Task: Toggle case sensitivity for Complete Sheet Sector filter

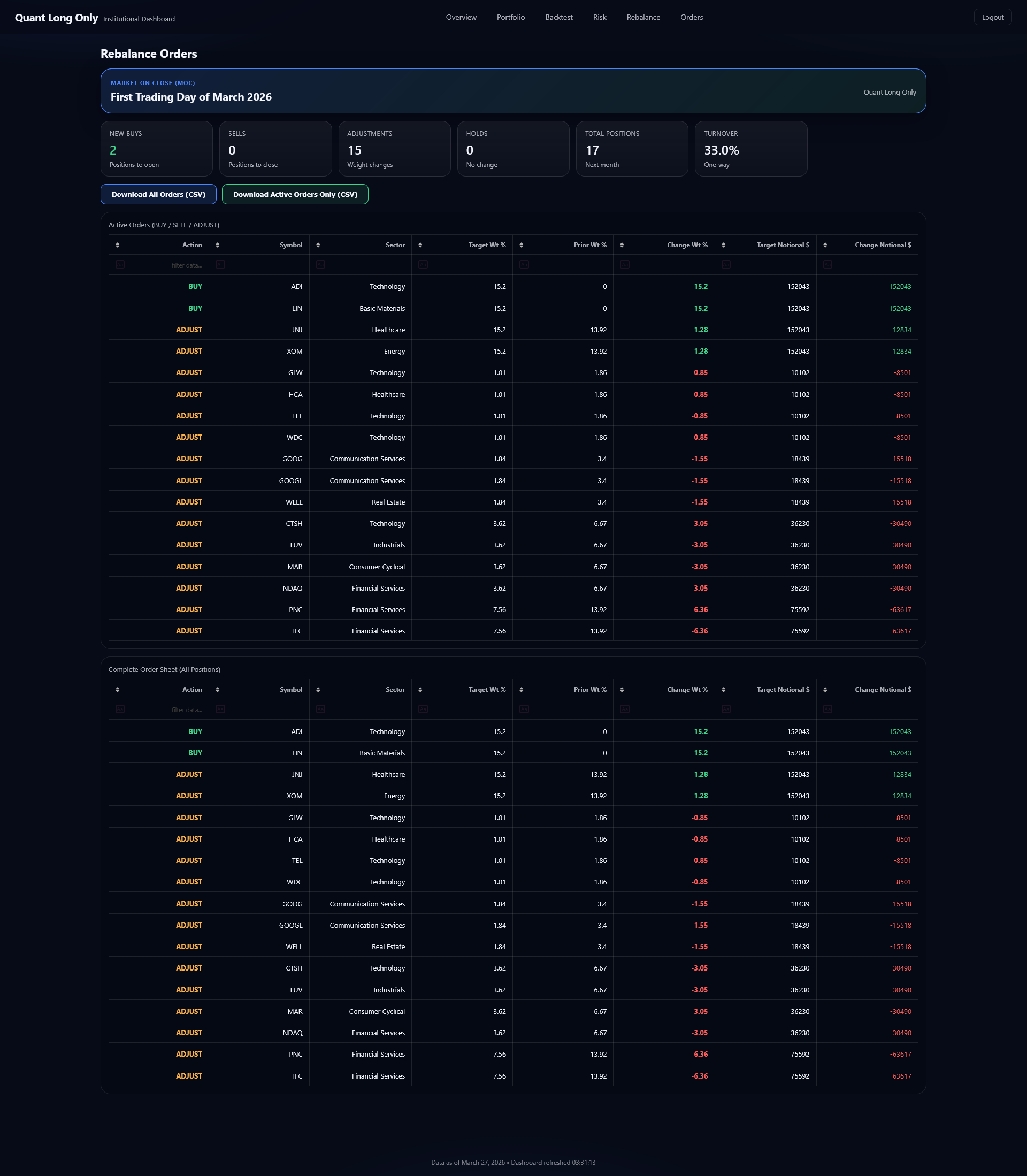Action: [320, 709]
